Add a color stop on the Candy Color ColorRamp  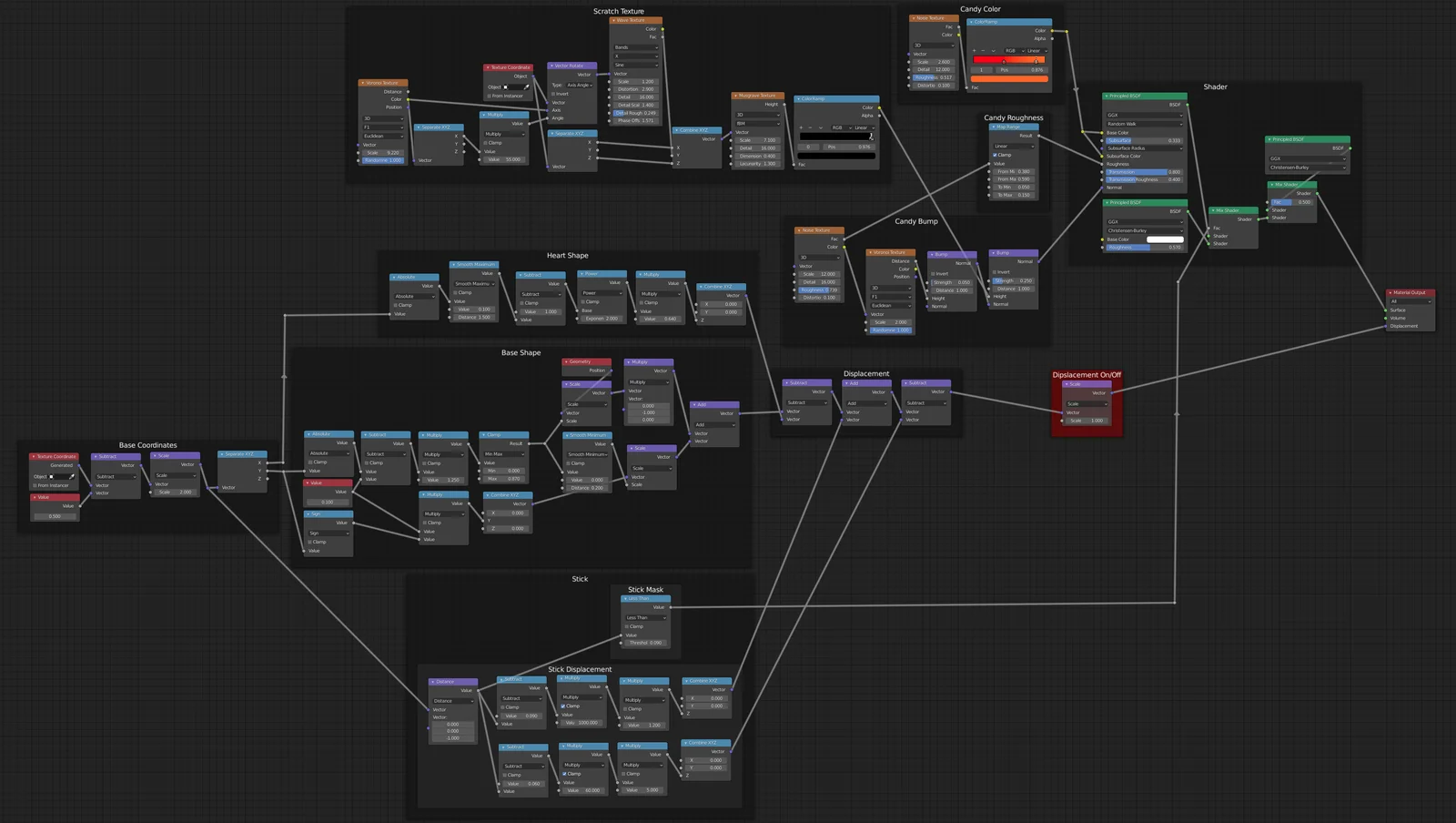[x=975, y=51]
